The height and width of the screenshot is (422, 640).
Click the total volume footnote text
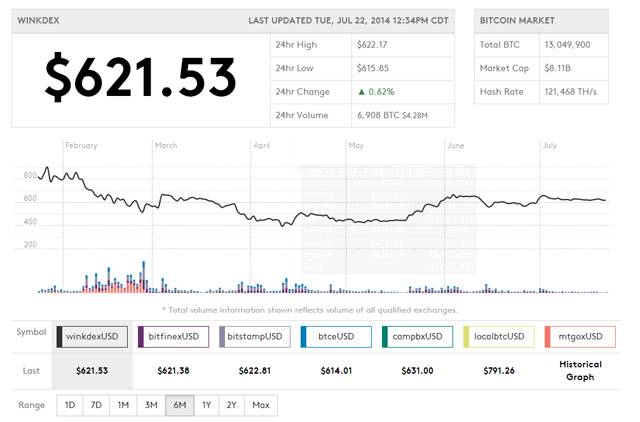[x=310, y=310]
